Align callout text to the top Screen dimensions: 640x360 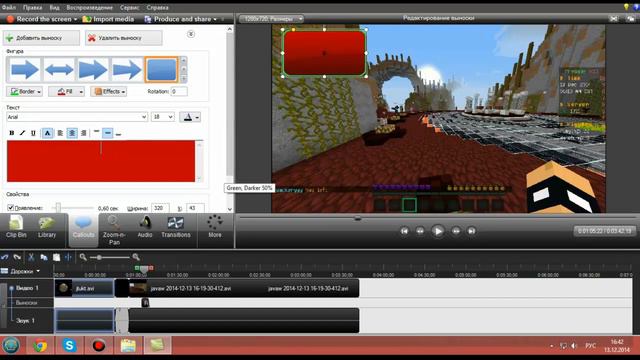96,133
